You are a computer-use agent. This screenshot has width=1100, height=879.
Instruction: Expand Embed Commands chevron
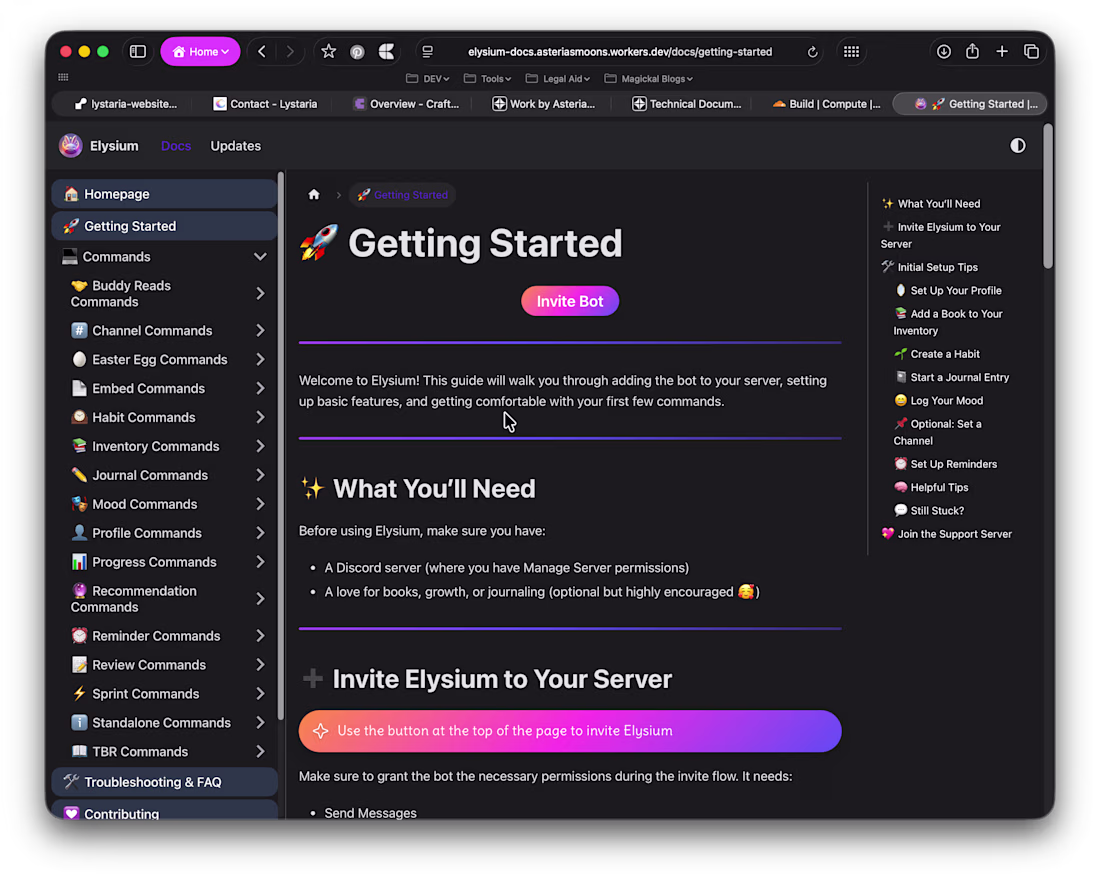(260, 388)
